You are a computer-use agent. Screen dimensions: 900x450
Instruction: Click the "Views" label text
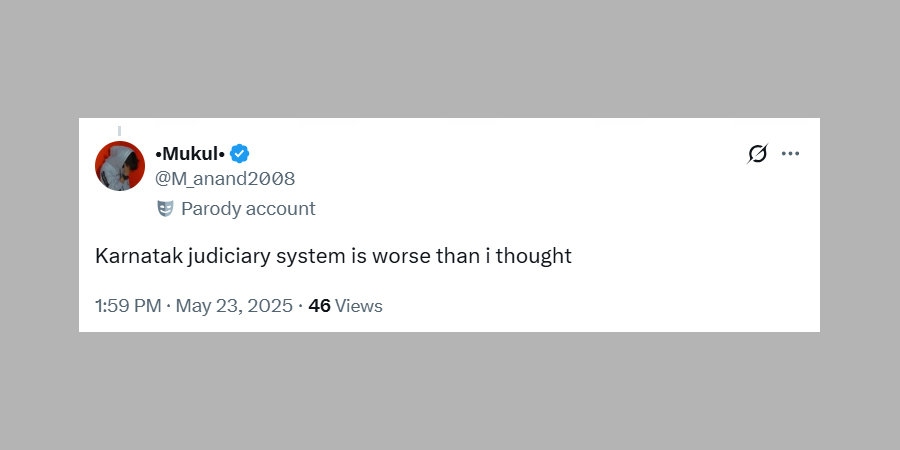point(359,306)
